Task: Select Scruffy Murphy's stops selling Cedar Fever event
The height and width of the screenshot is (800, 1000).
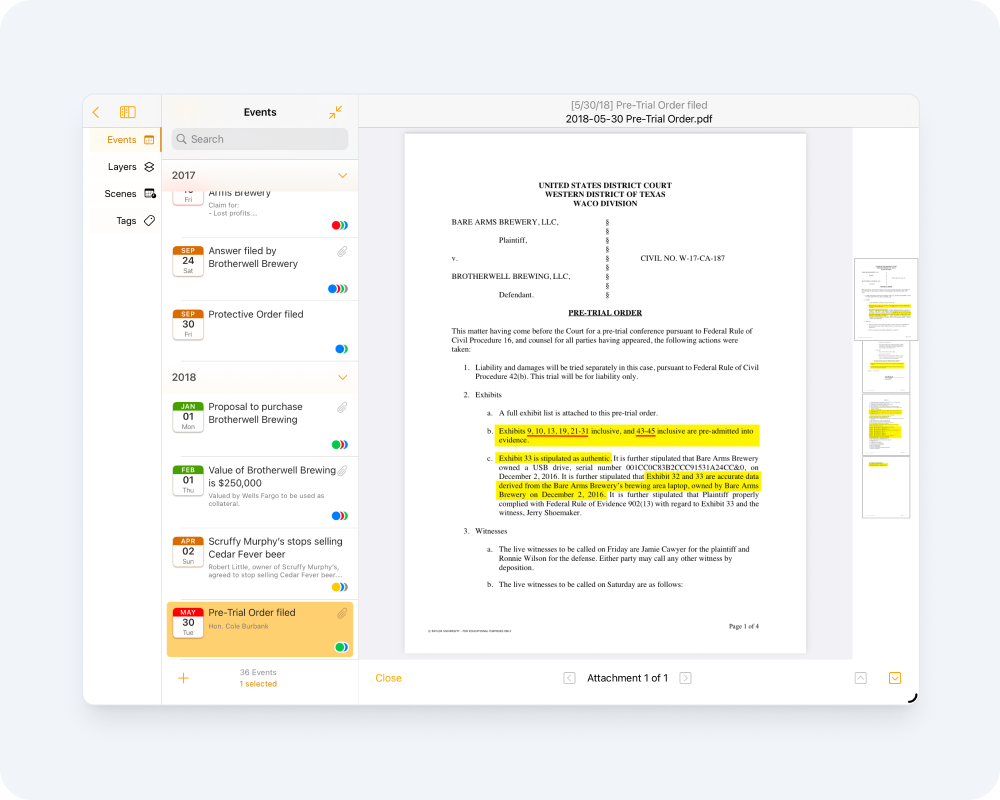Action: (x=260, y=563)
